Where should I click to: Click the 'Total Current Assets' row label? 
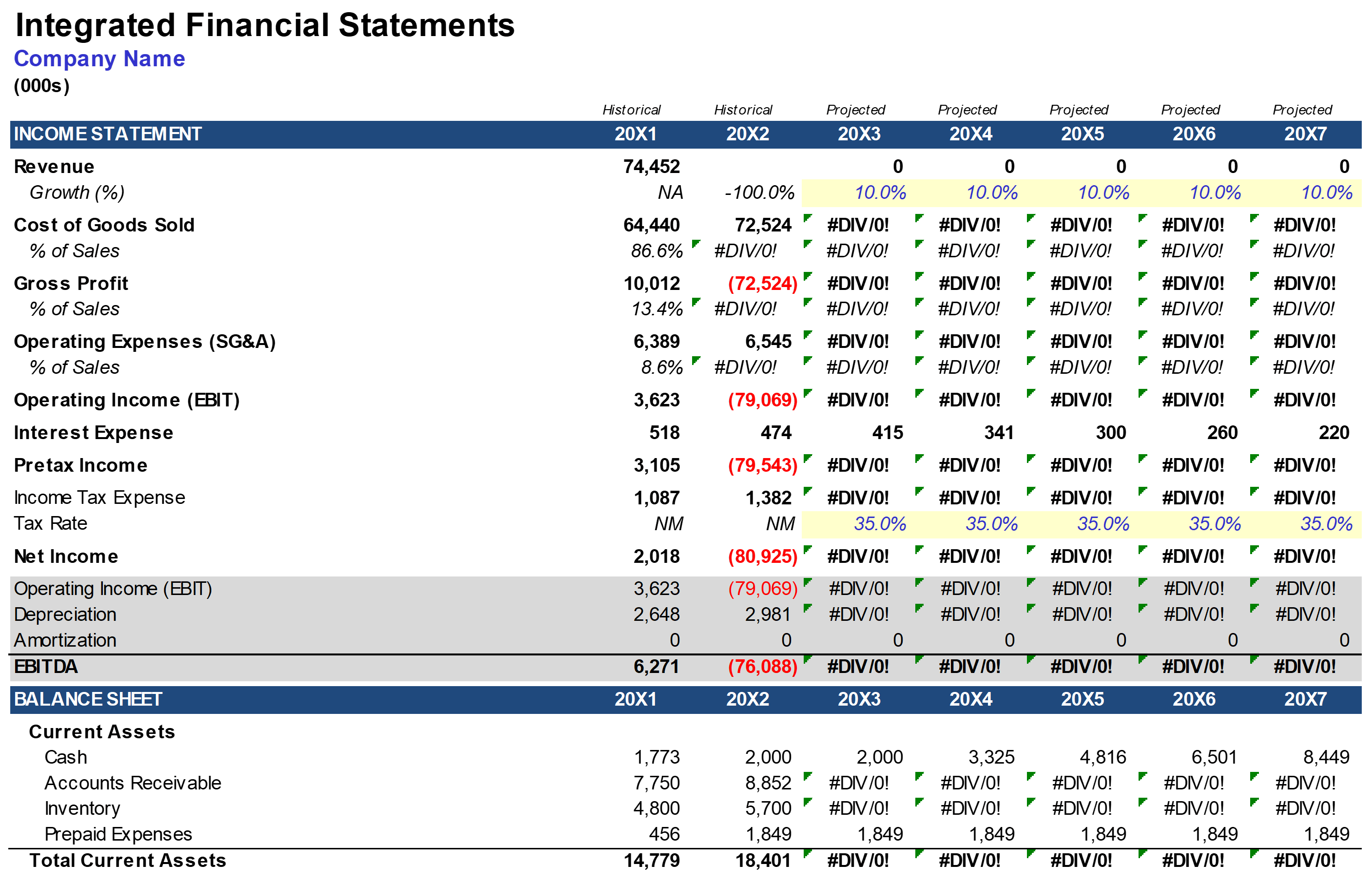tap(128, 861)
